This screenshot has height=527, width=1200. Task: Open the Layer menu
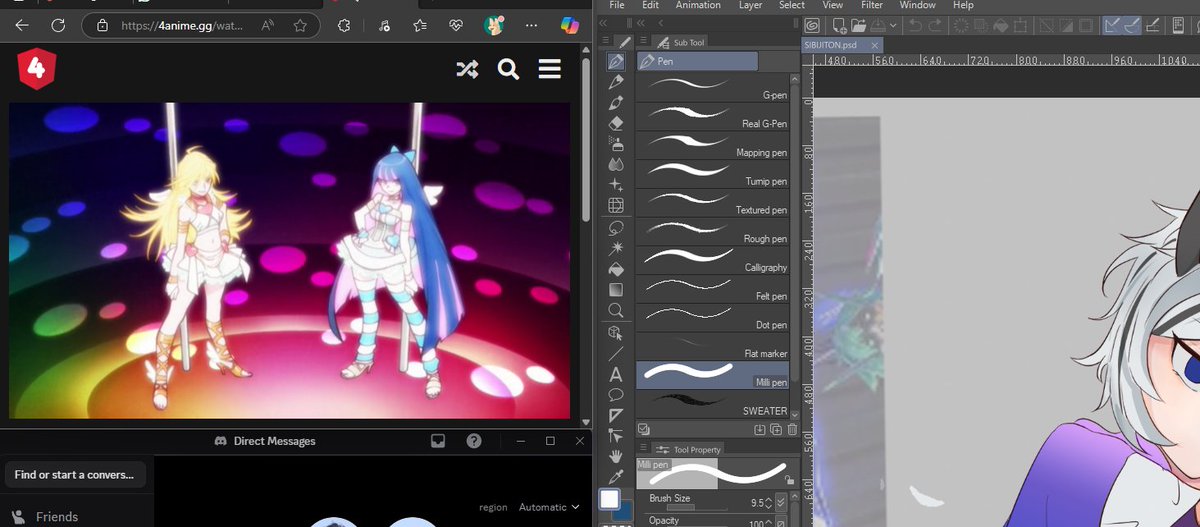click(750, 5)
